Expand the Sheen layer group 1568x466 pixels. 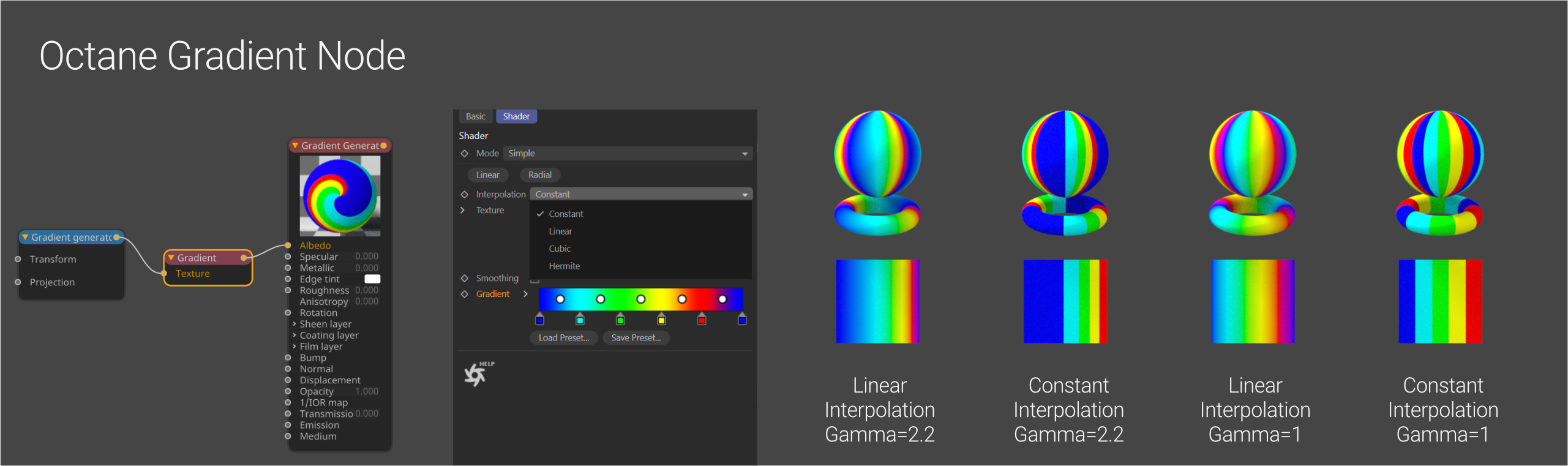294,324
